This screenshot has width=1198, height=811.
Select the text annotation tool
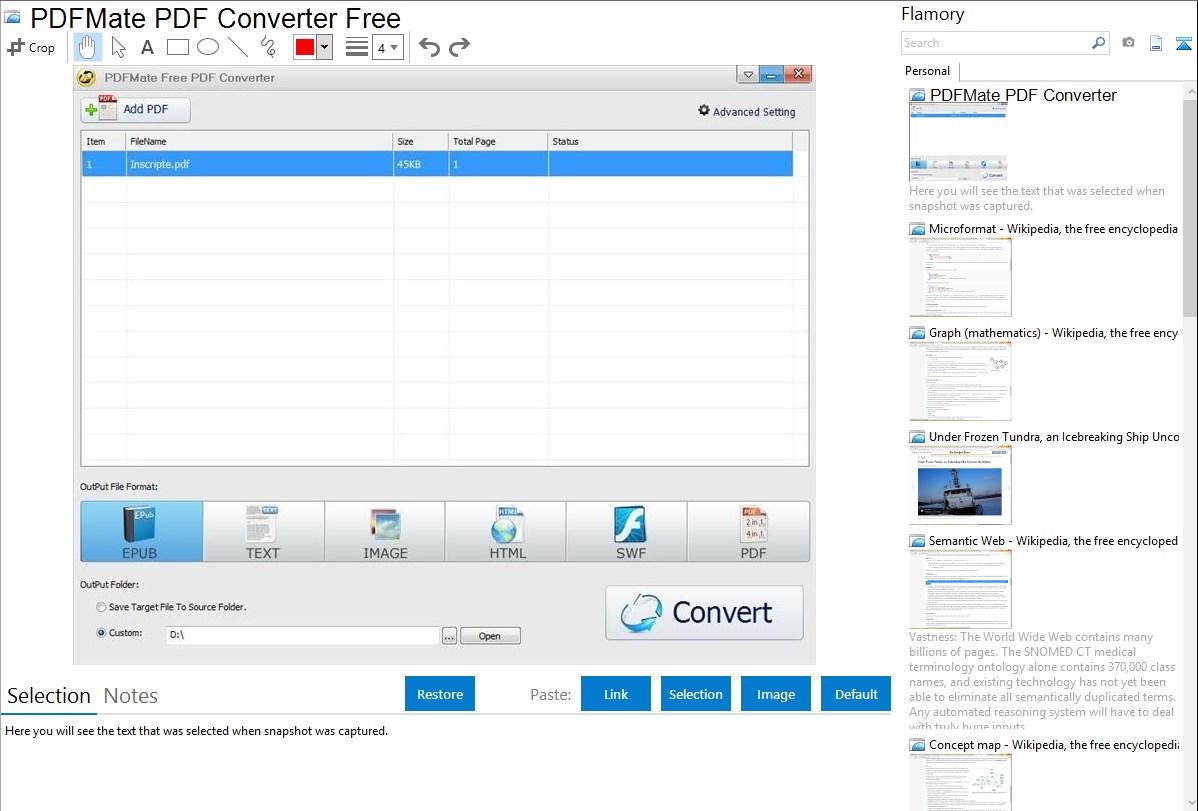(147, 47)
